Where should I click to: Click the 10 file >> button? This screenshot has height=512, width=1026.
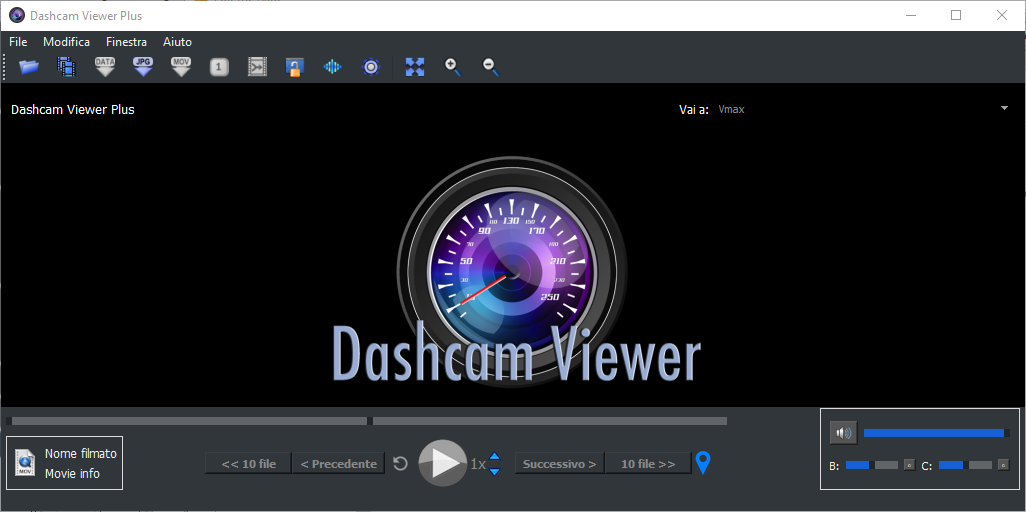(648, 464)
